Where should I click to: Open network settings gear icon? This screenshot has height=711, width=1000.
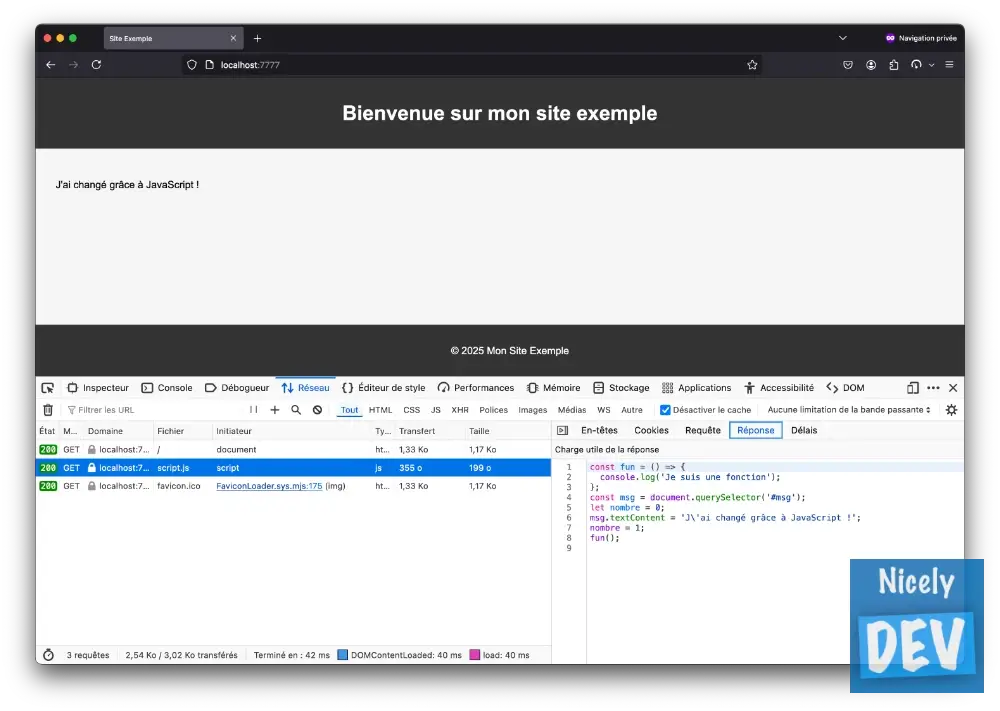[951, 410]
